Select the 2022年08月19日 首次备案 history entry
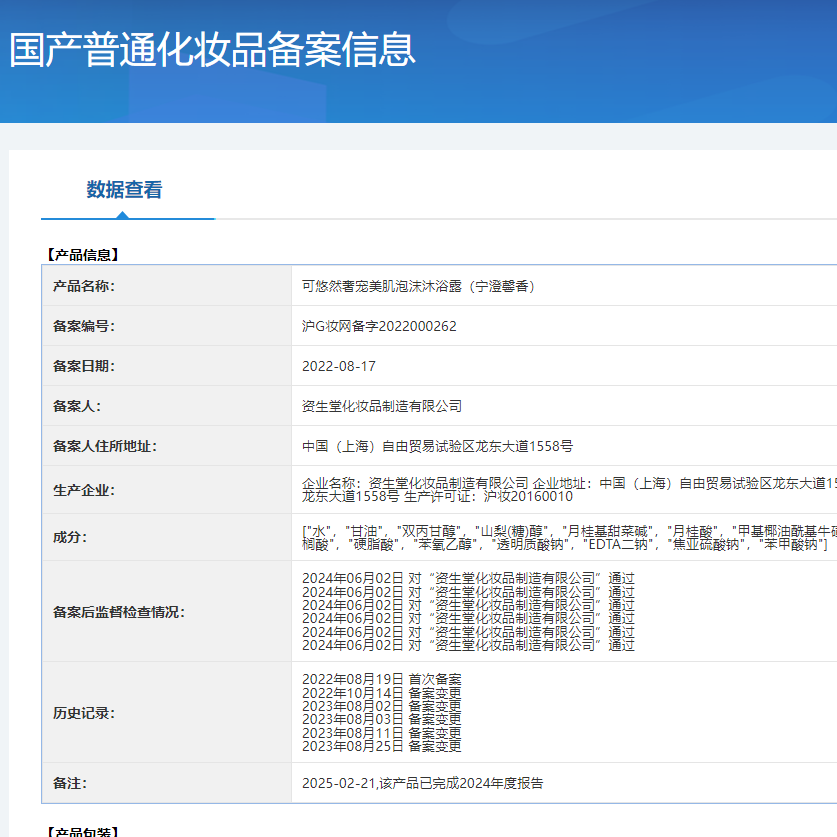 pos(382,680)
